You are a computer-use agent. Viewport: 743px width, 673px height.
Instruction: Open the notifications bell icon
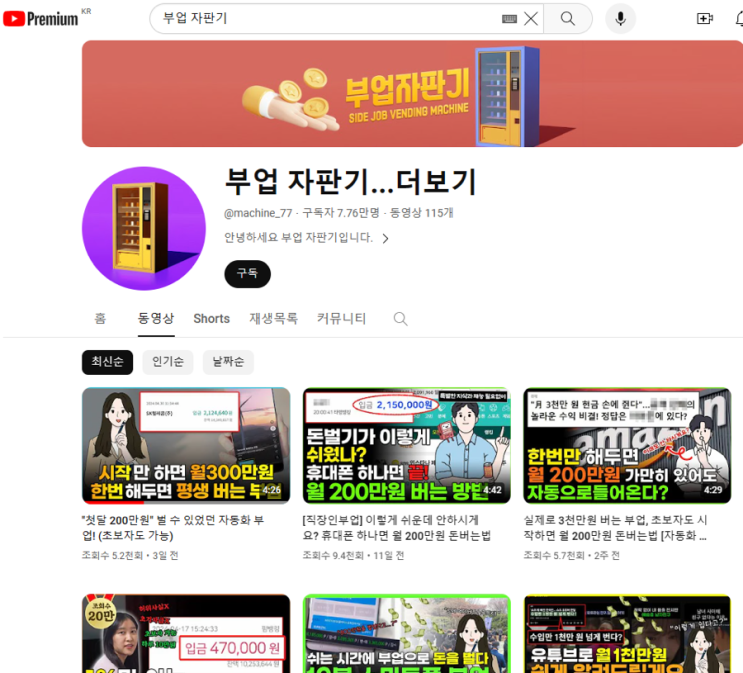point(739,19)
